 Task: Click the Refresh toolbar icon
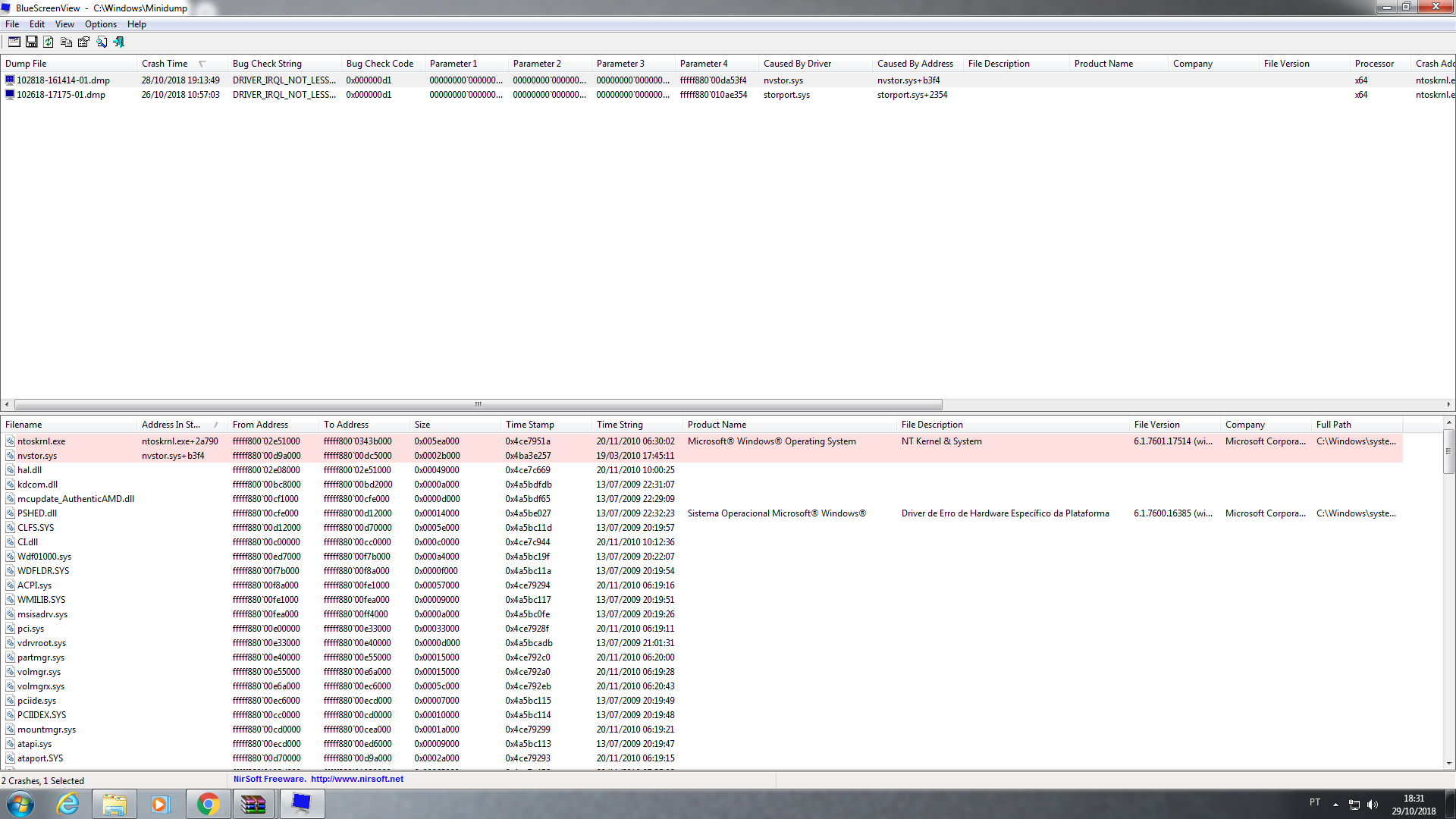pyautogui.click(x=49, y=42)
